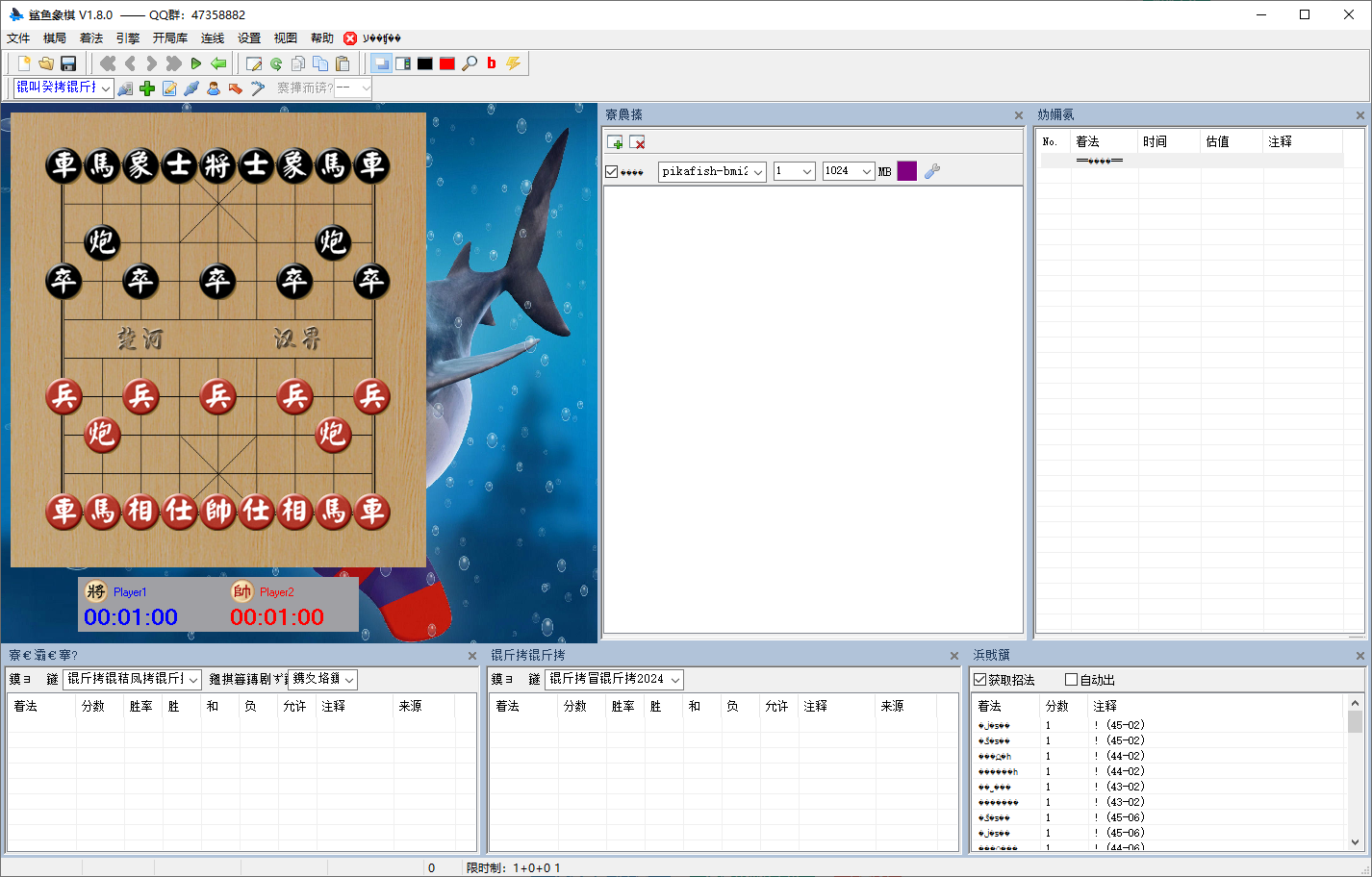Click the save (floppy disk) toolbar icon
The image size is (1372, 877).
coord(68,63)
